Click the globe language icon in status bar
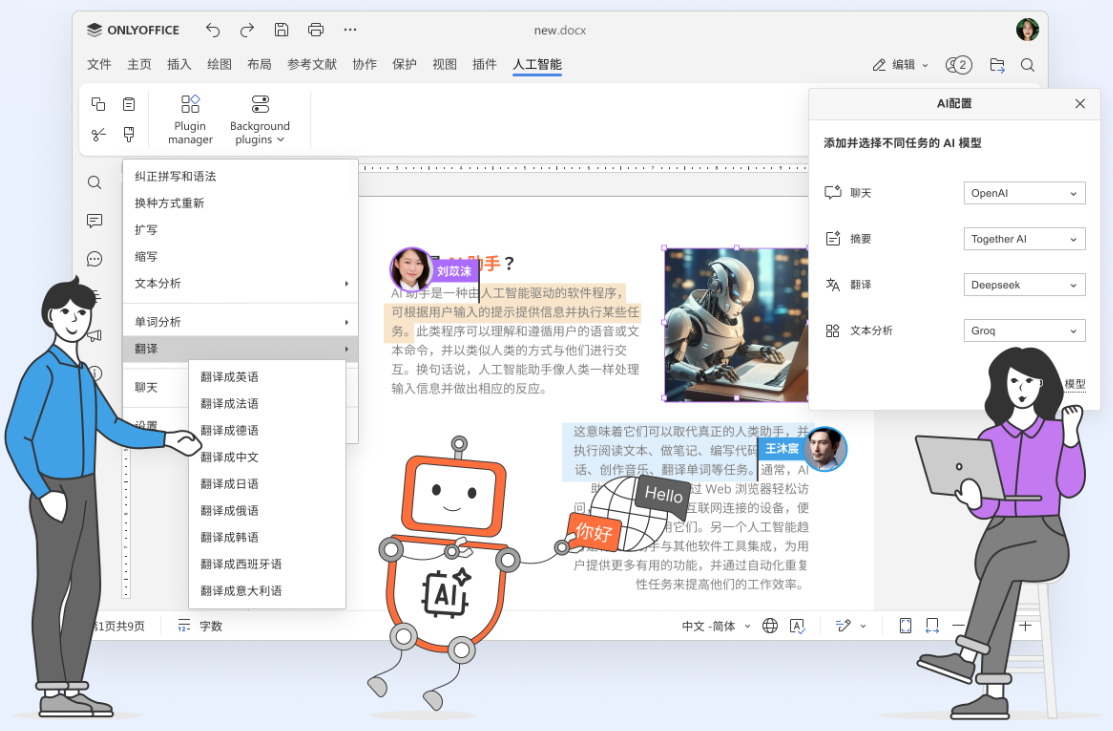The height and width of the screenshot is (731, 1113). pyautogui.click(x=769, y=626)
